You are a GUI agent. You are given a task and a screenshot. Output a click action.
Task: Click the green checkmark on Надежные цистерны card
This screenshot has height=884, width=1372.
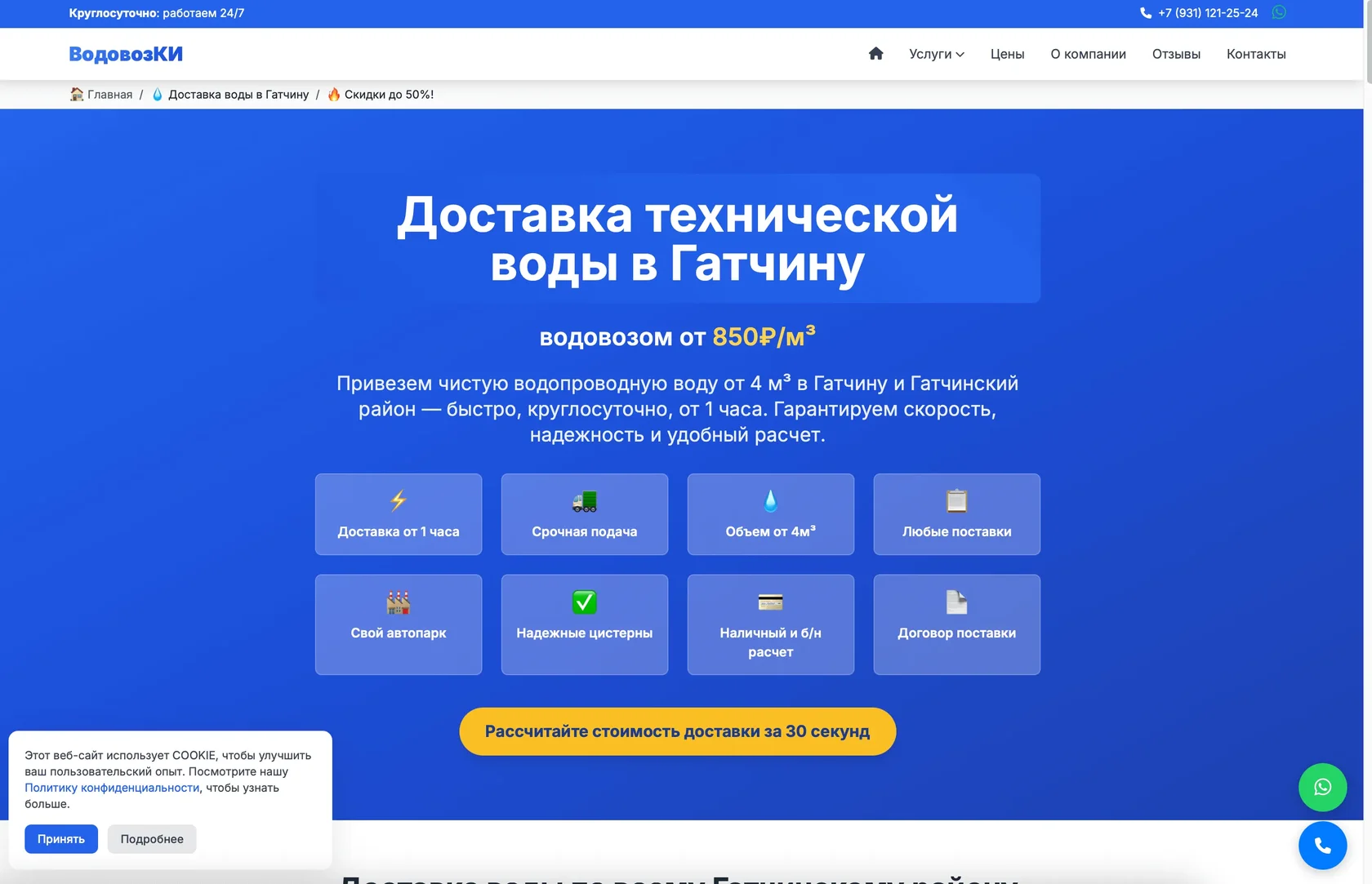click(x=584, y=602)
